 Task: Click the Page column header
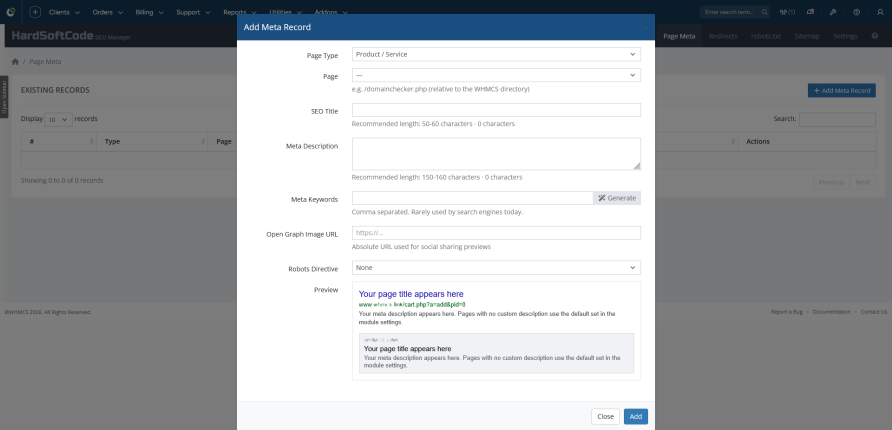223,142
